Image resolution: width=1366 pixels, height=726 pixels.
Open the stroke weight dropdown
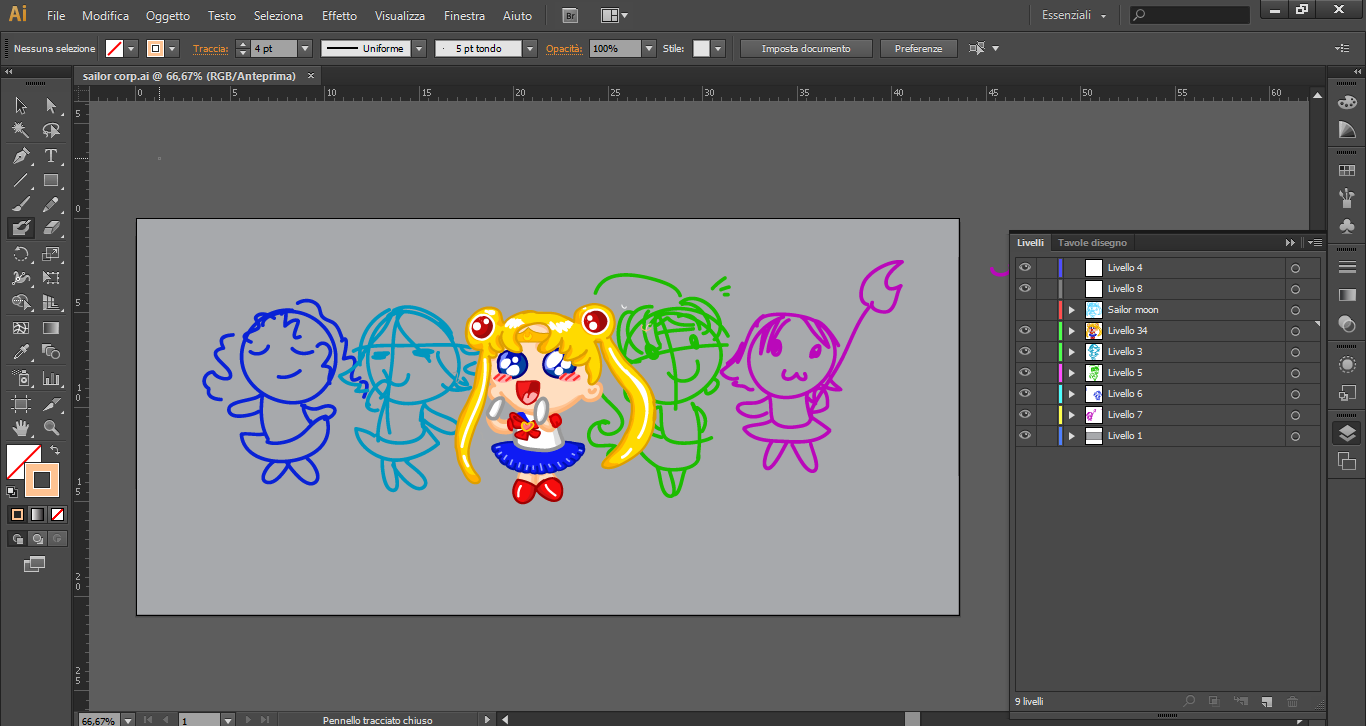pyautogui.click(x=305, y=48)
